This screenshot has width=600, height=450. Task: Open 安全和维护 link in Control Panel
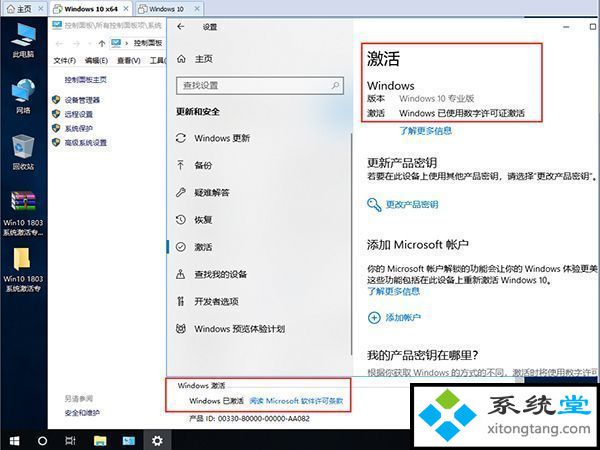click(82, 413)
